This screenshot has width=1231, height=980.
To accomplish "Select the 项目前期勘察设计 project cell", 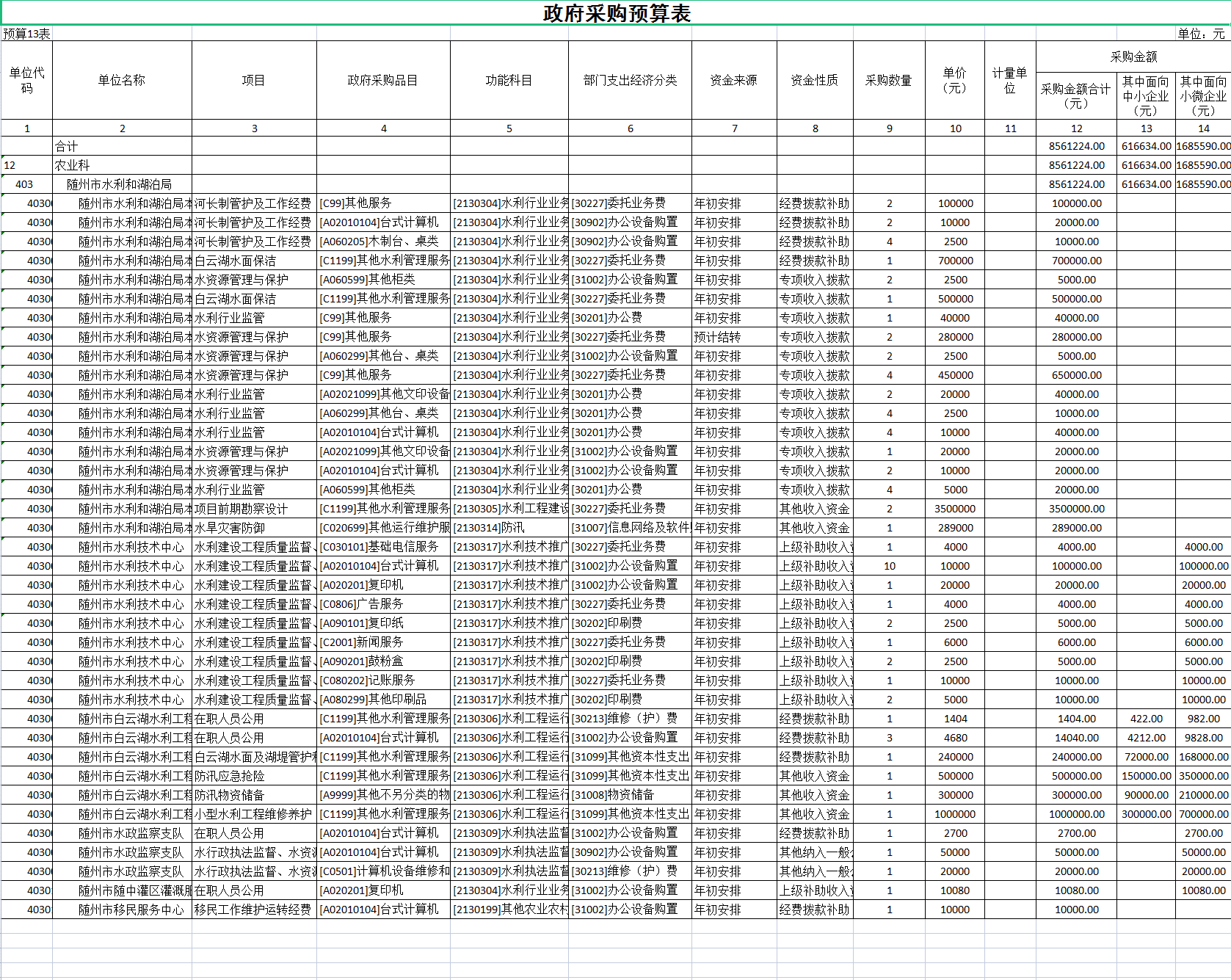I will point(254,509).
